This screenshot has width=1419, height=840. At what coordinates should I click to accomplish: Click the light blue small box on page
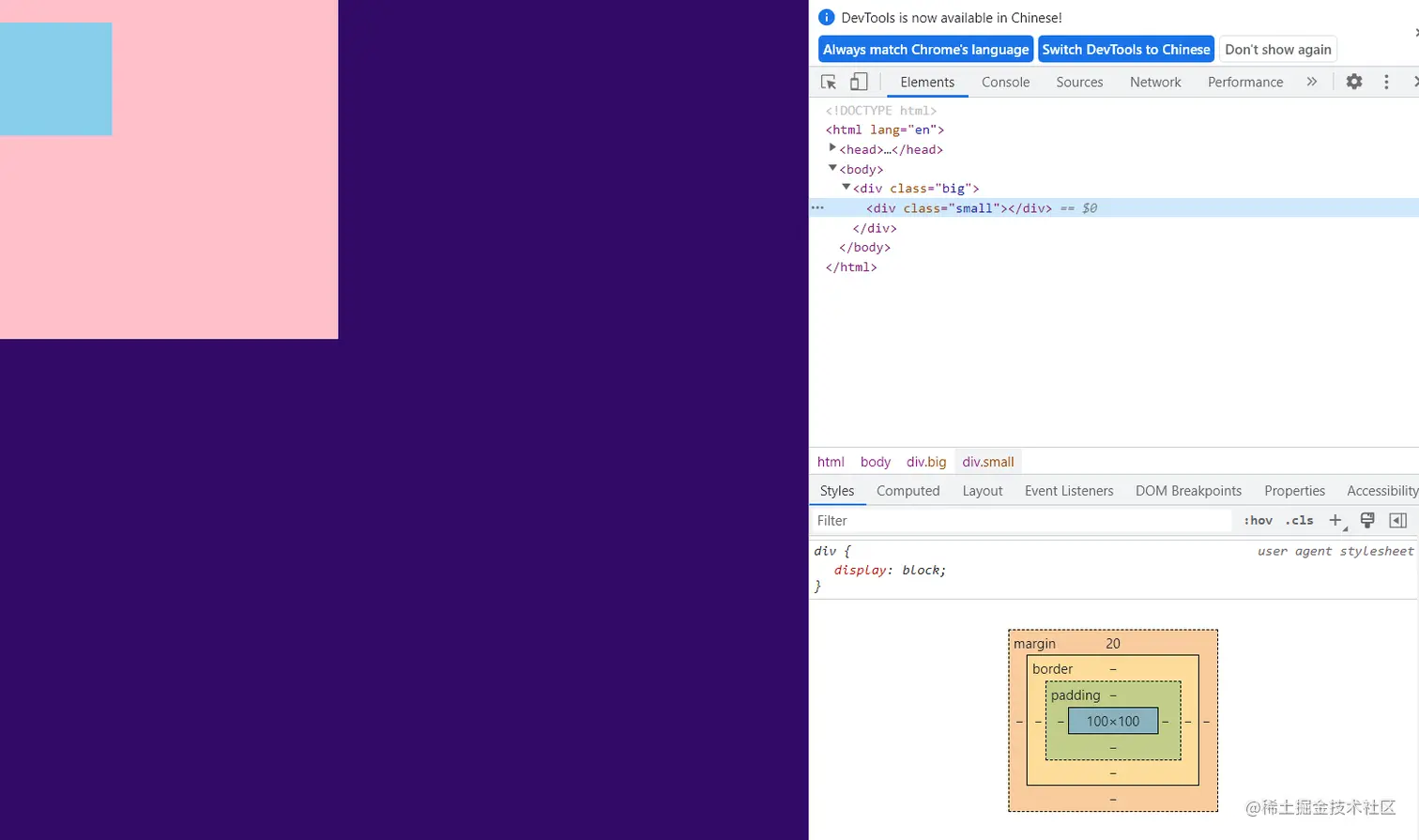click(x=55, y=79)
